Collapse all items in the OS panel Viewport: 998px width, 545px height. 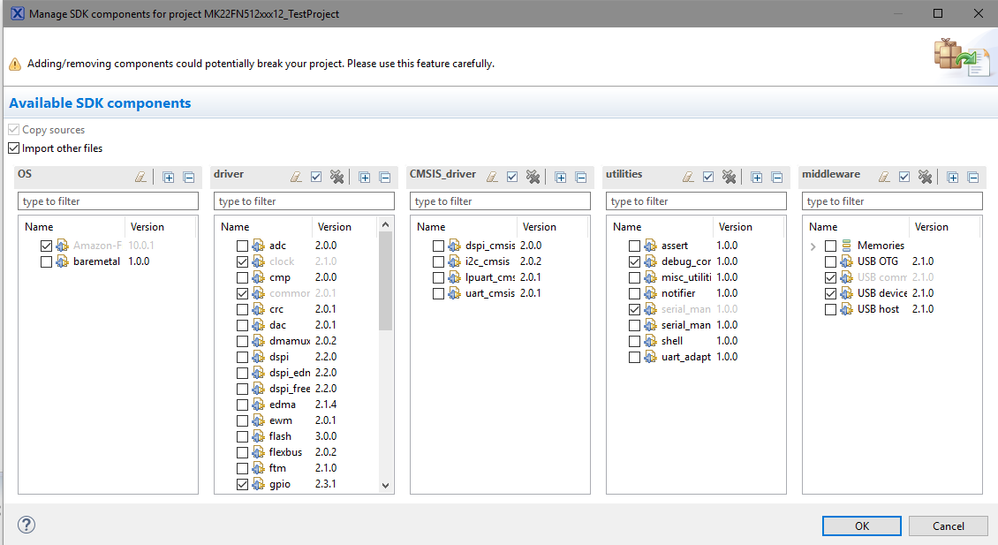(188, 177)
